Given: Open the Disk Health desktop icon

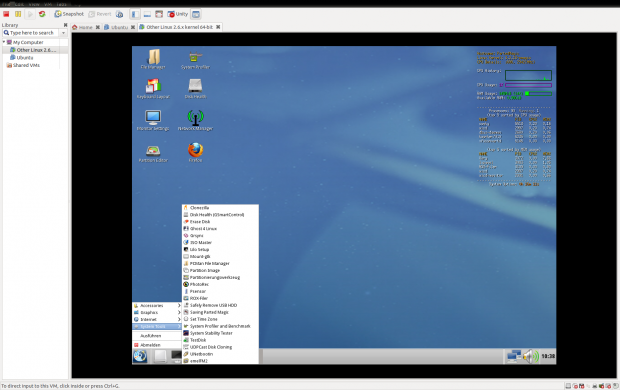Looking at the screenshot, I should coord(195,89).
